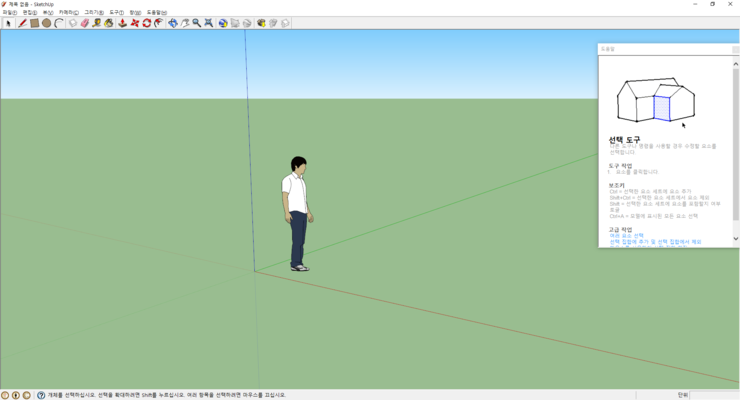Screen dimensions: 740x400
Task: Activate the Arc tool
Action: tap(59, 23)
